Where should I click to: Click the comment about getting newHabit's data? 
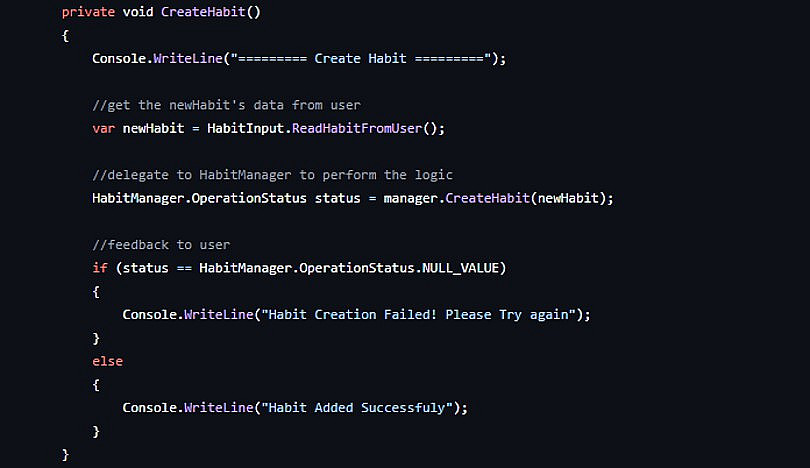[226, 105]
